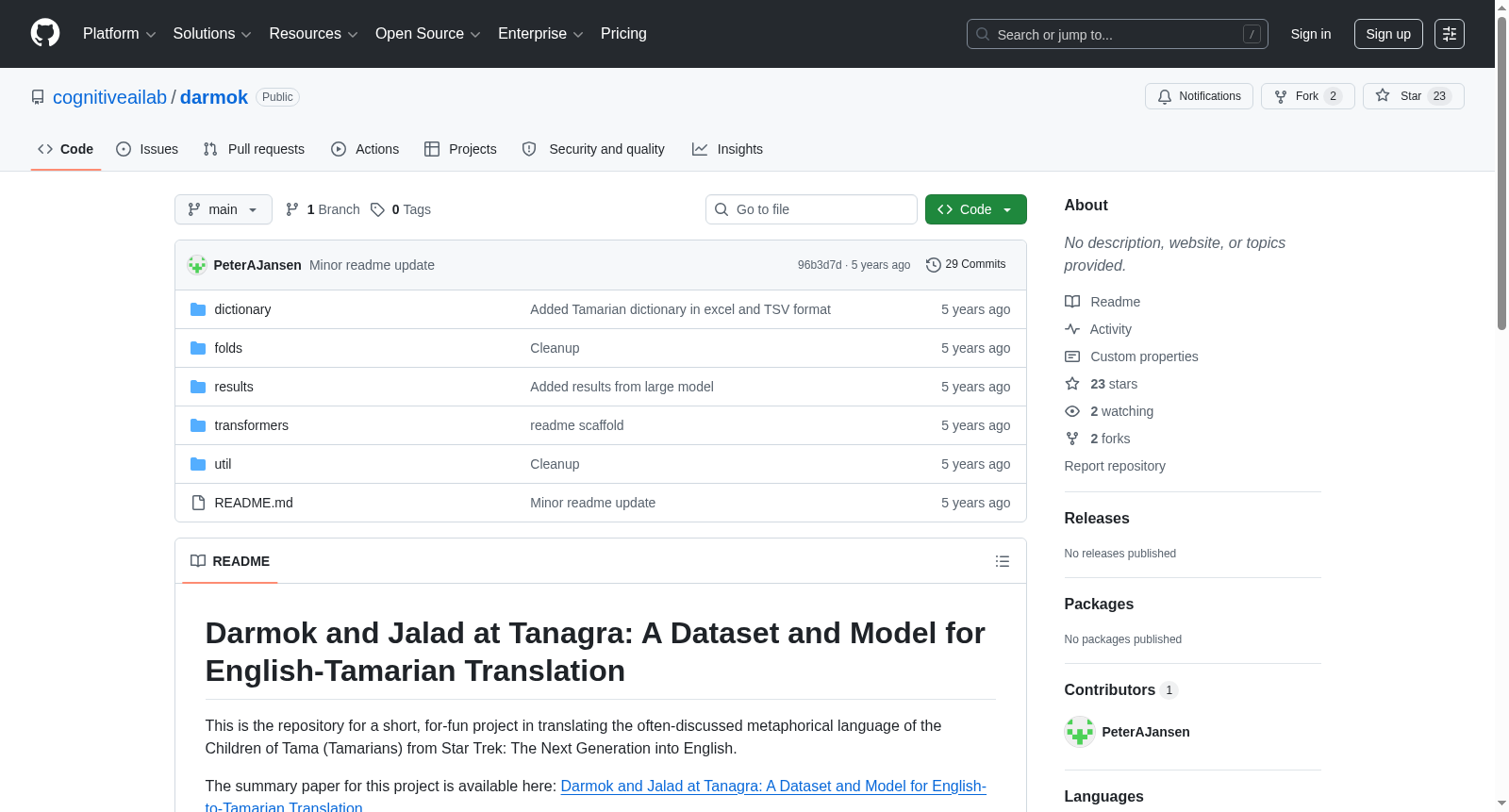The image size is (1509, 812).
Task: Open the readme scaffold commit message
Action: tap(576, 425)
